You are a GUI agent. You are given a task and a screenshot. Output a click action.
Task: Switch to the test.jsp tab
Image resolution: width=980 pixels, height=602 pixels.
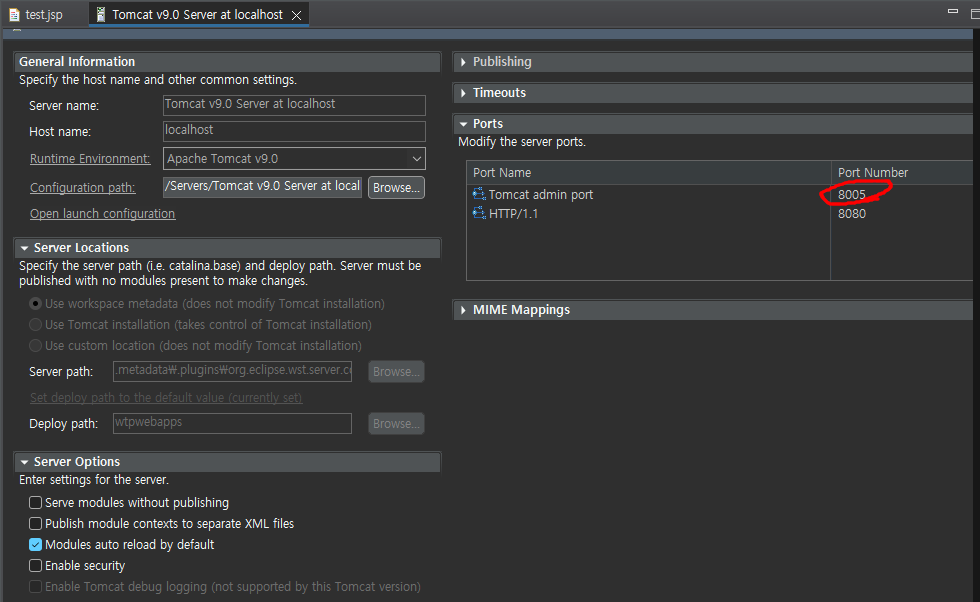point(44,14)
